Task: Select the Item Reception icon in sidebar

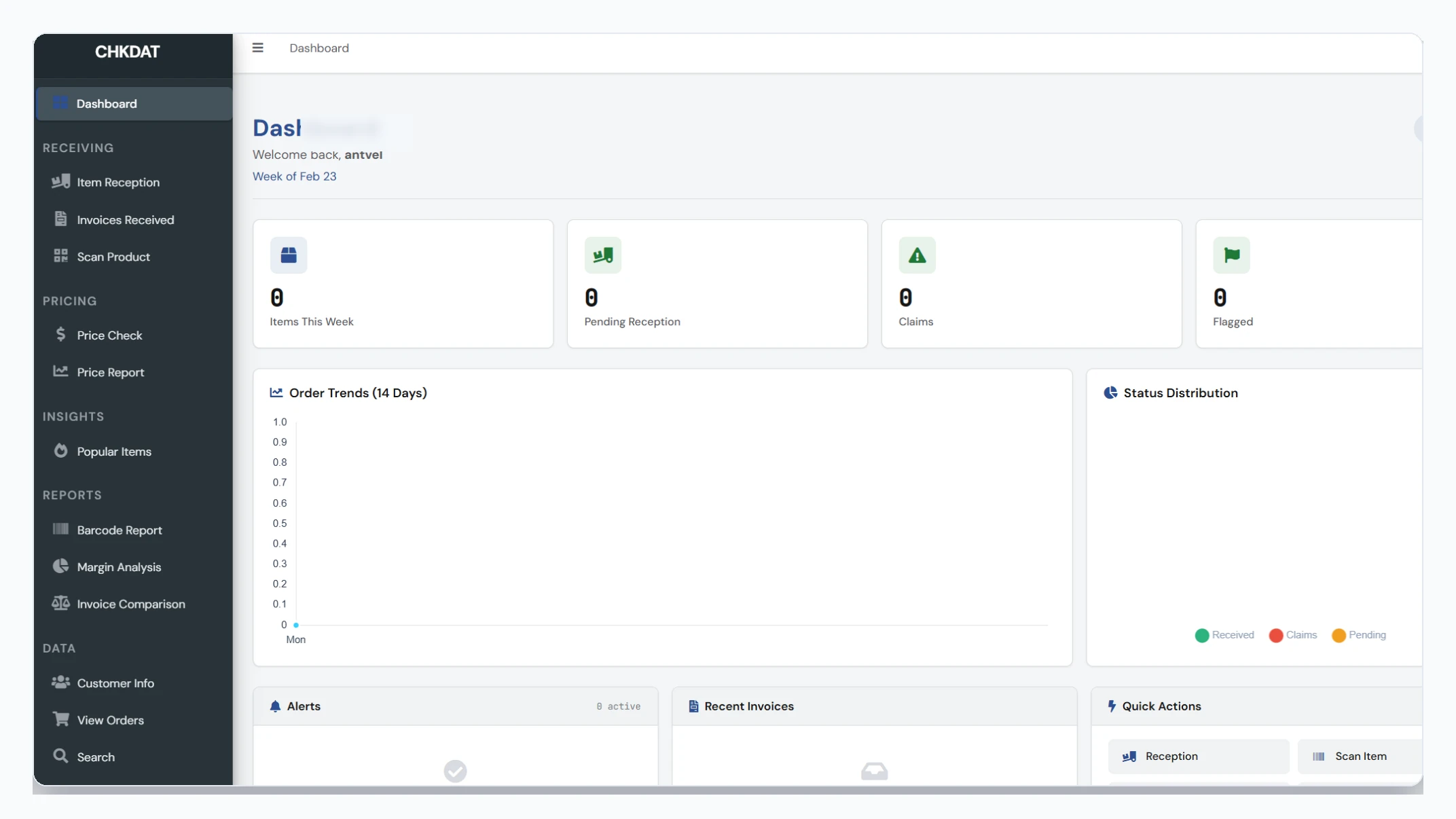Action: tap(60, 181)
